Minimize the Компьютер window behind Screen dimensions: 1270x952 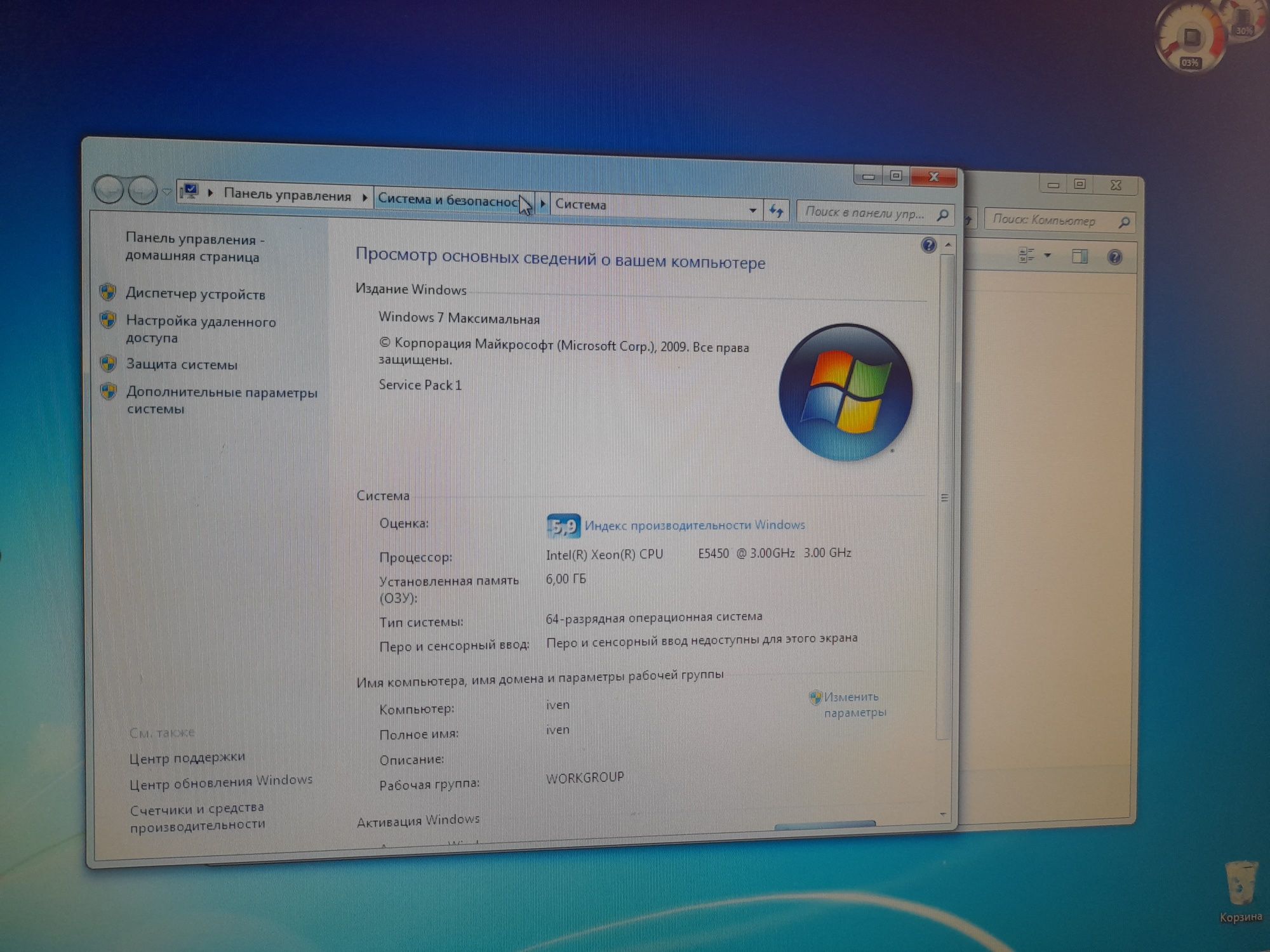[1053, 185]
